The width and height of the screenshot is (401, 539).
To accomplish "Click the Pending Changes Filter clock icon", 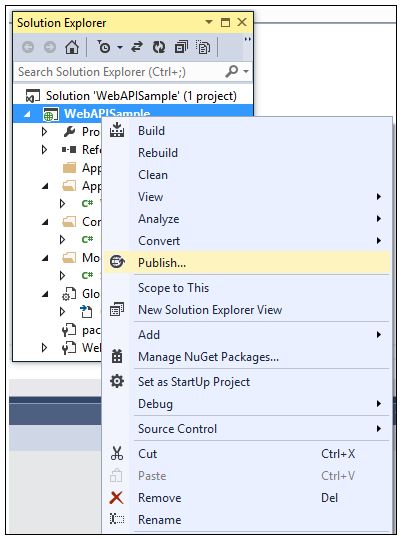I will pos(103,47).
